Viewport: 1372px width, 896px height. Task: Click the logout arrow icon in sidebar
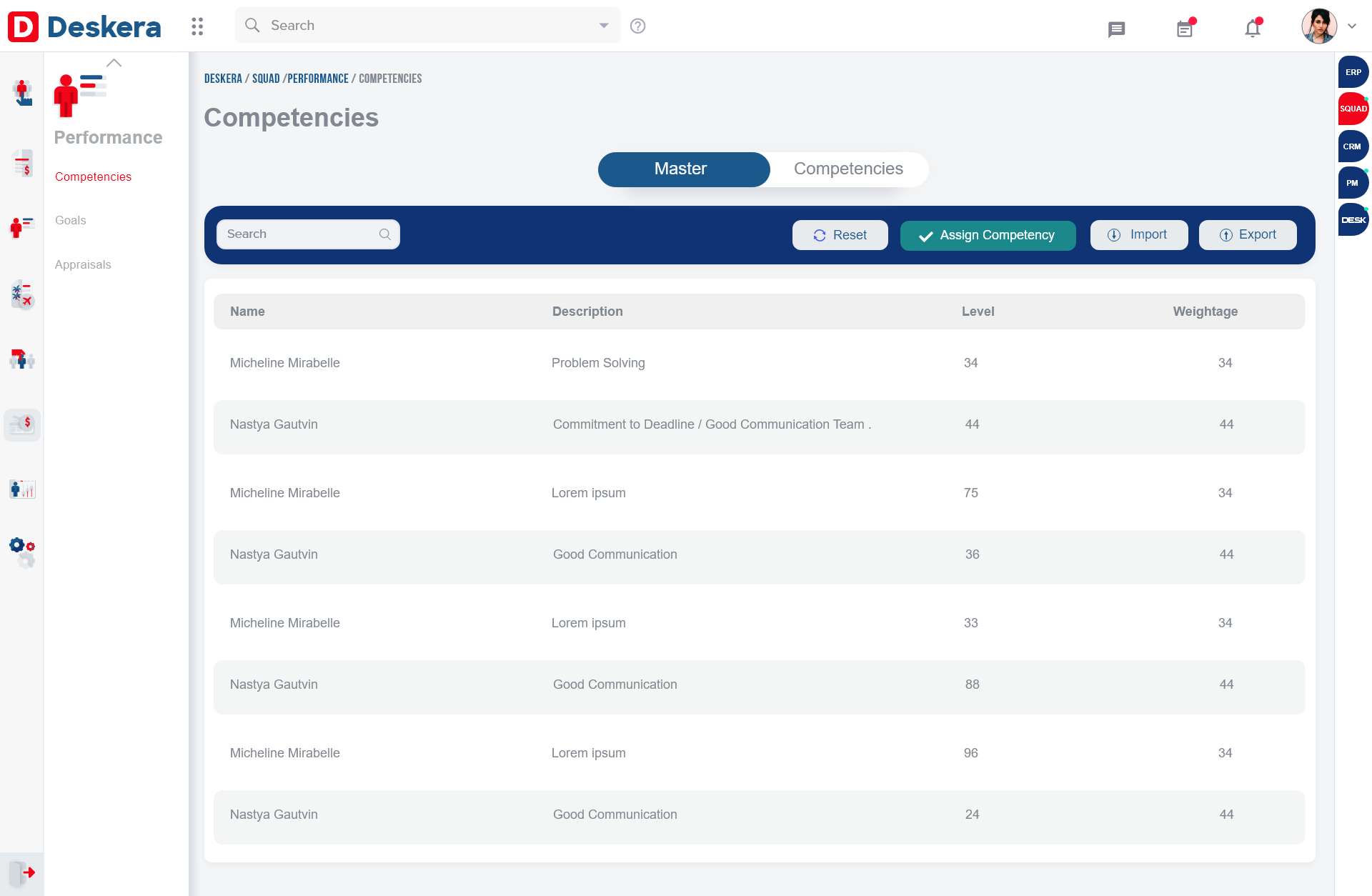point(22,872)
